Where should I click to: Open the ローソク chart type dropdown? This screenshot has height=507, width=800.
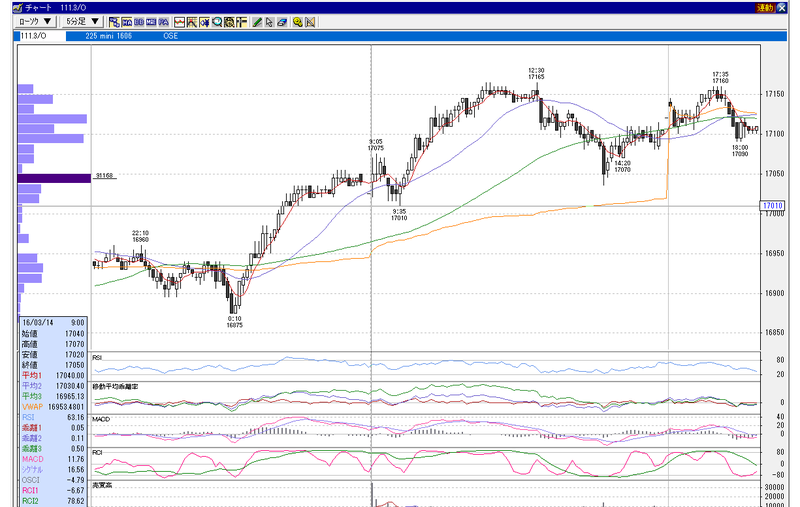[35, 21]
